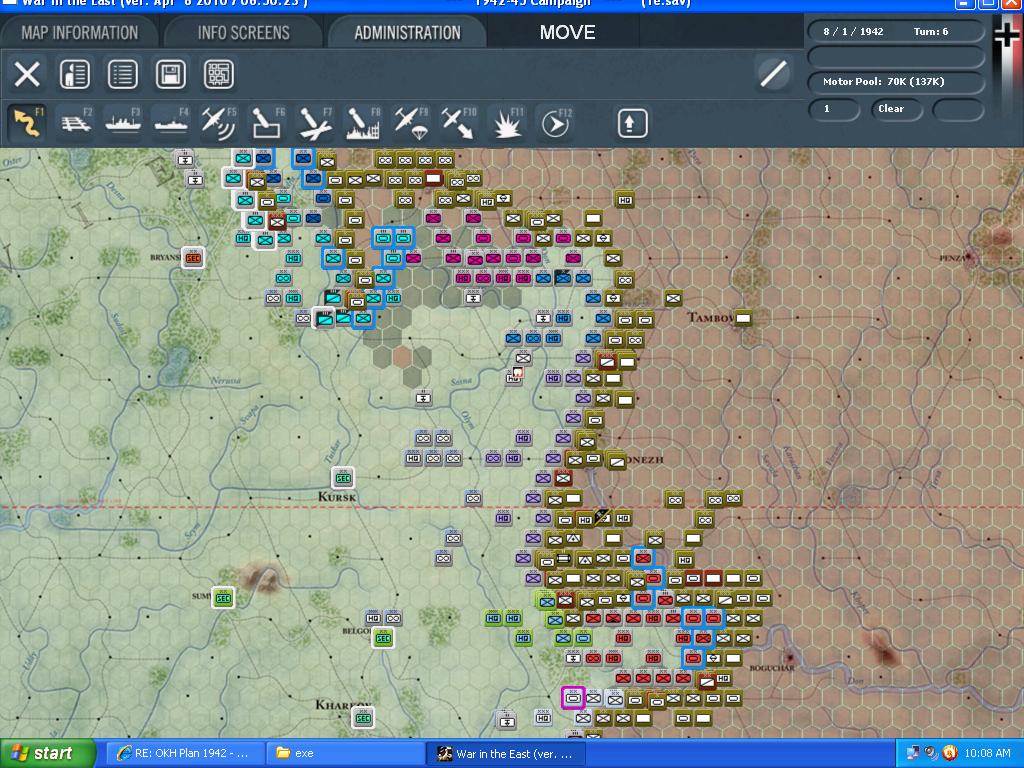Image resolution: width=1024 pixels, height=768 pixels.
Task: Open the brick-pattern map icon in the Administration row
Action: 218,74
